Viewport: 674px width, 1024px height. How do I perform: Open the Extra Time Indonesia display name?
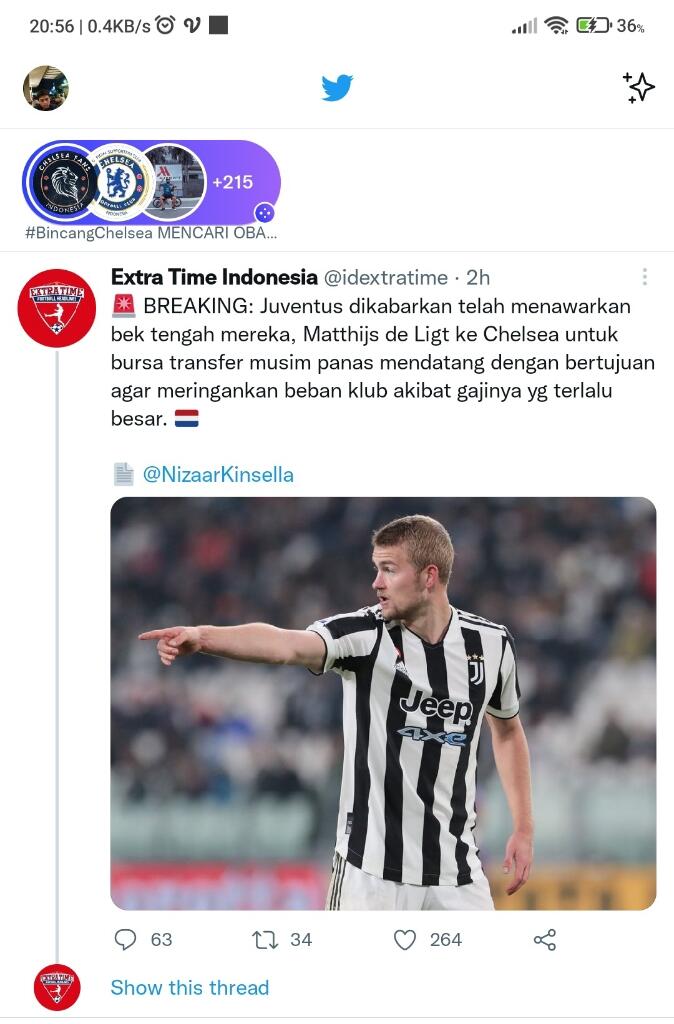pyautogui.click(x=214, y=277)
